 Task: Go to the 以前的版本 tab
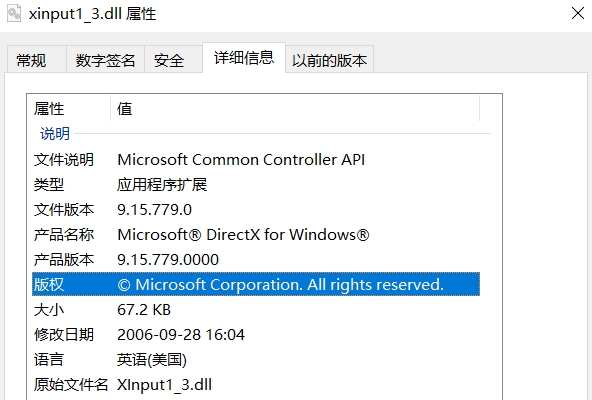[x=329, y=59]
